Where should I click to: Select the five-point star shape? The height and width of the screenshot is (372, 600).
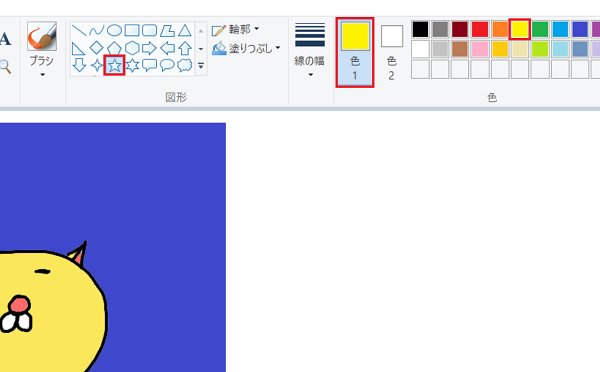click(114, 65)
